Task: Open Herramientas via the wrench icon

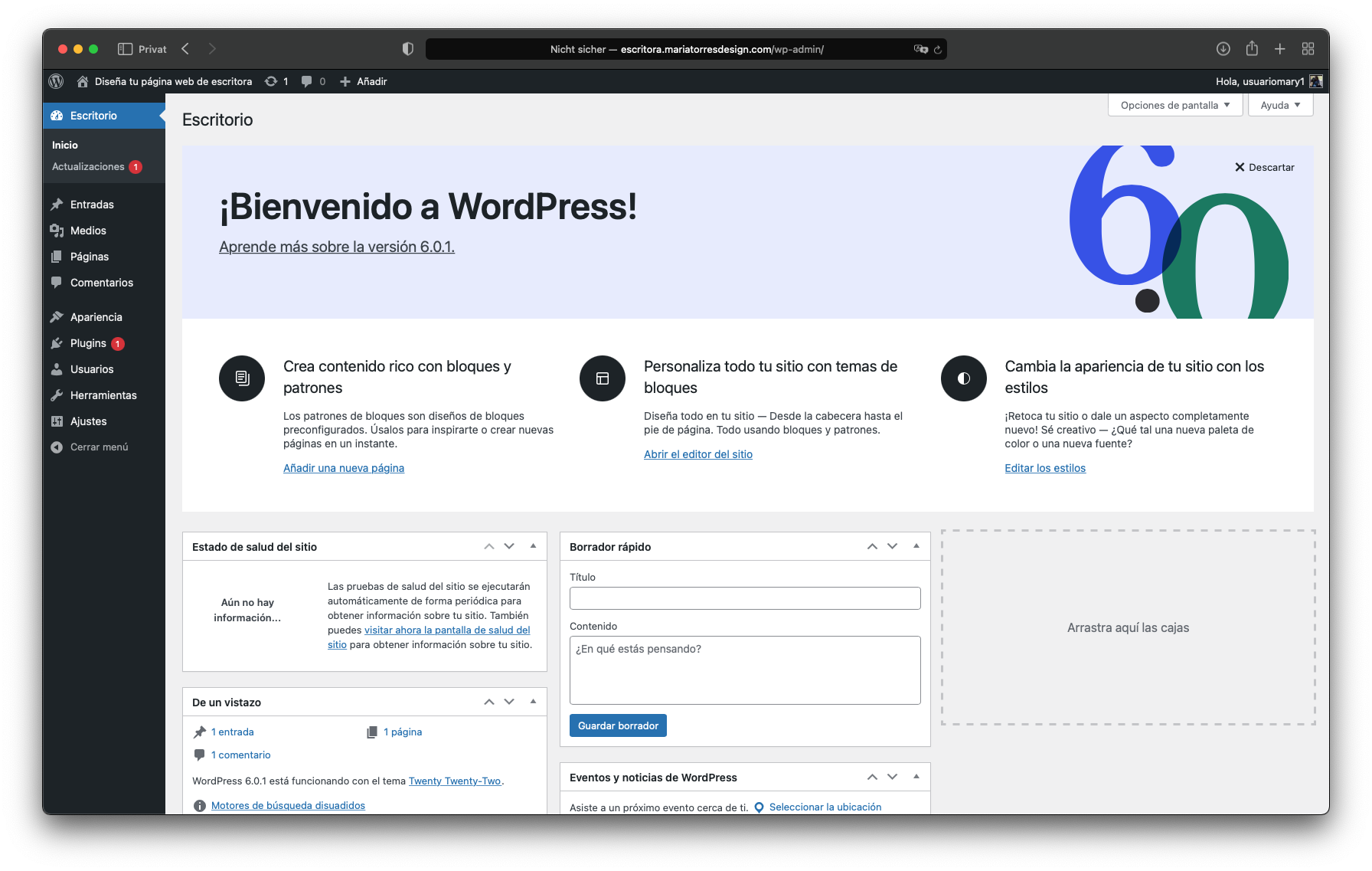Action: pyautogui.click(x=57, y=395)
